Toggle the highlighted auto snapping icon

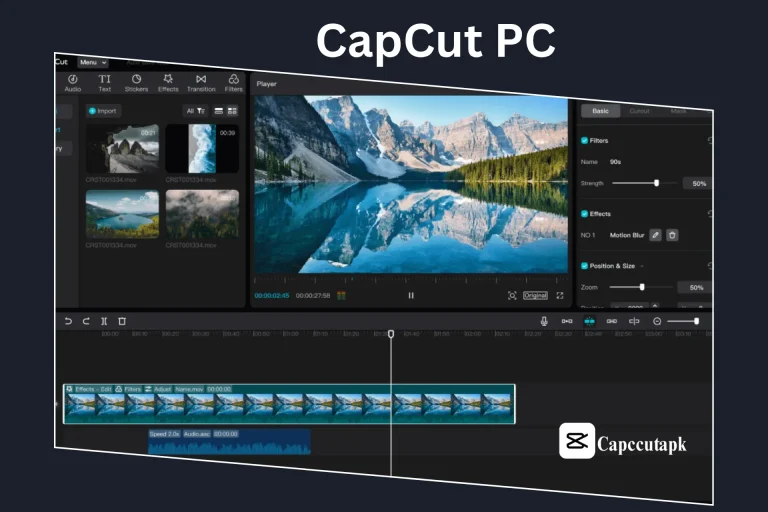click(589, 321)
